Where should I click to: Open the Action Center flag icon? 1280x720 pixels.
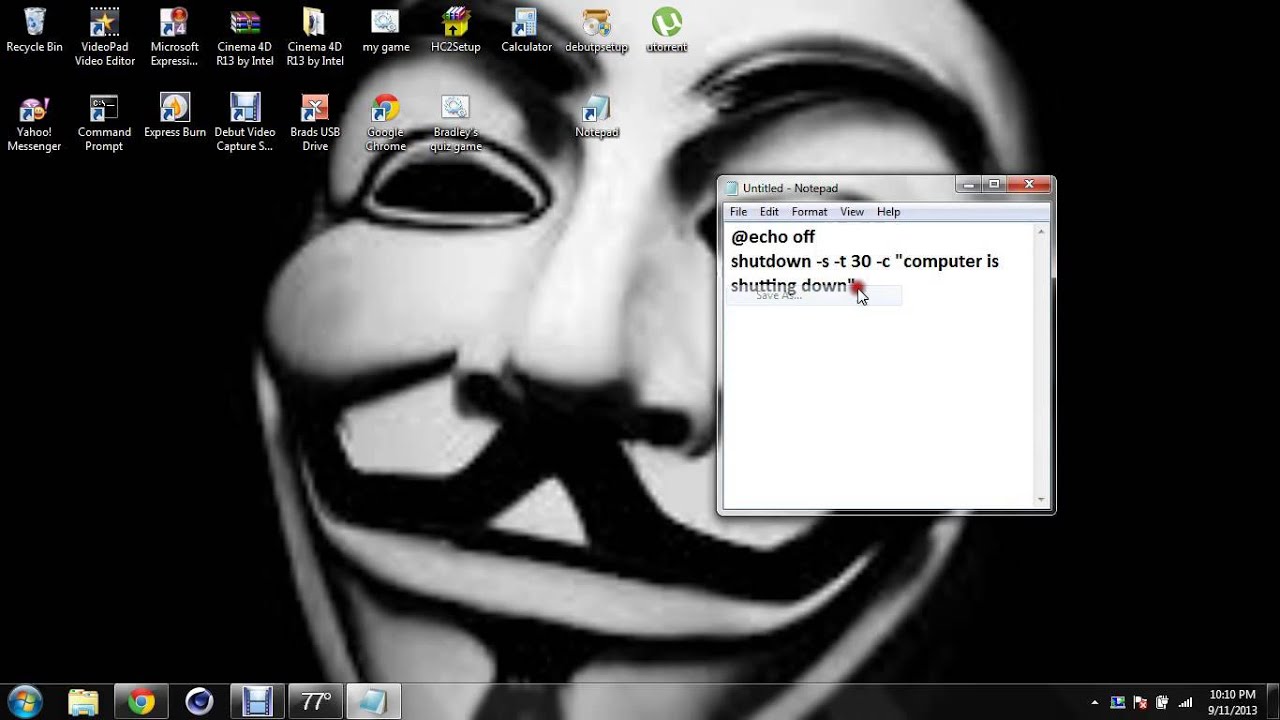tap(1140, 703)
